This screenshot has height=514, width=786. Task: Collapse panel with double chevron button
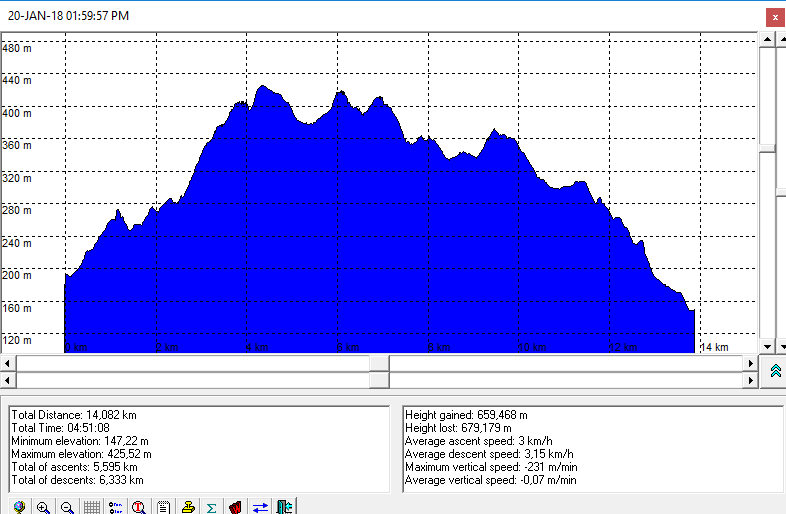click(775, 371)
